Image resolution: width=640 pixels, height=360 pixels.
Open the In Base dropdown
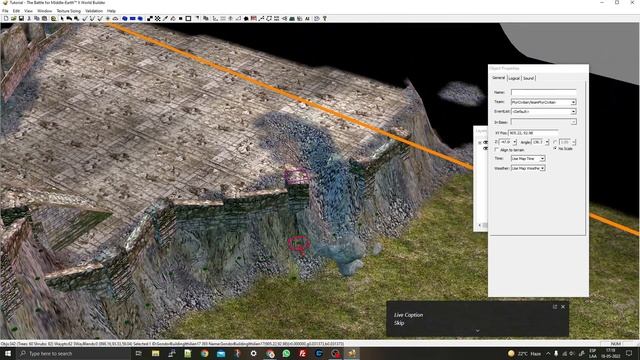pos(573,122)
